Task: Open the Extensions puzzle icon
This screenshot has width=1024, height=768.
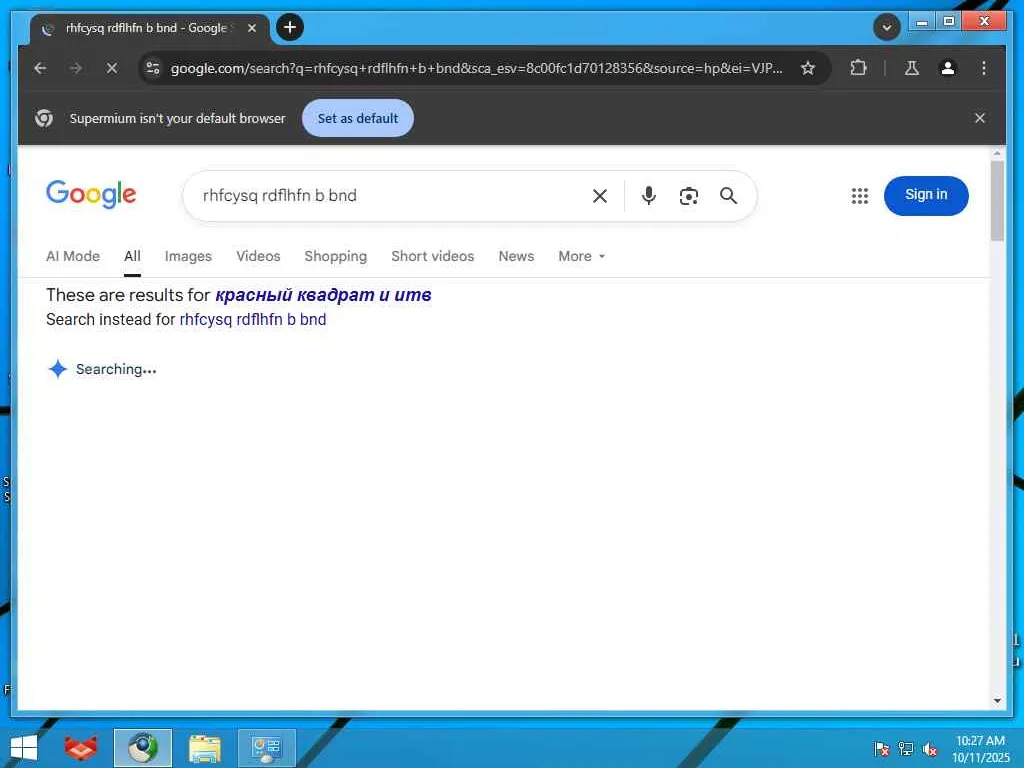Action: pyautogui.click(x=858, y=68)
